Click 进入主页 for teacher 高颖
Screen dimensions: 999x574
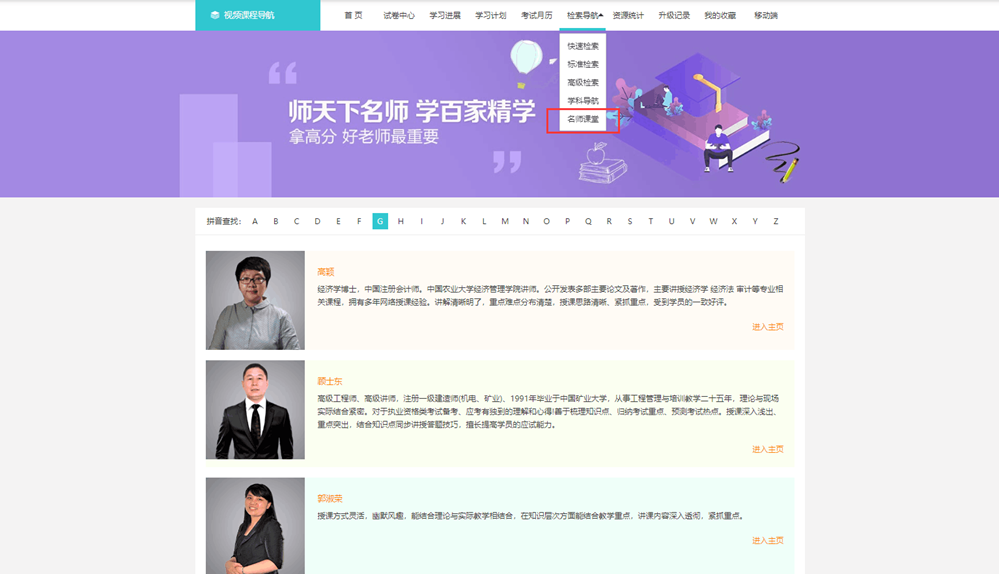[x=767, y=327]
